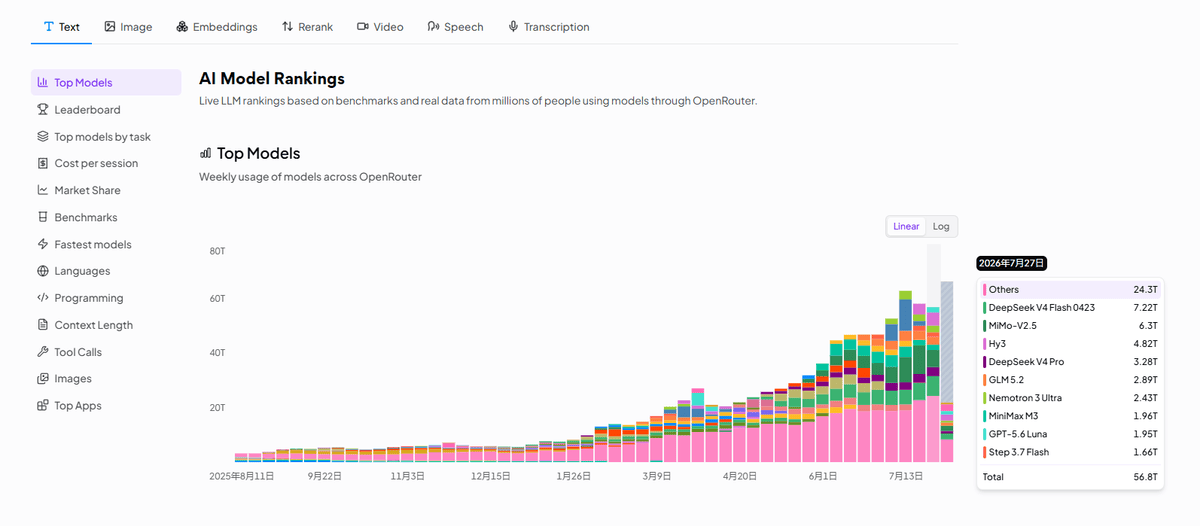
Task: Select DeepSeek V4 Flash 0423 legend entry
Action: tap(1069, 308)
